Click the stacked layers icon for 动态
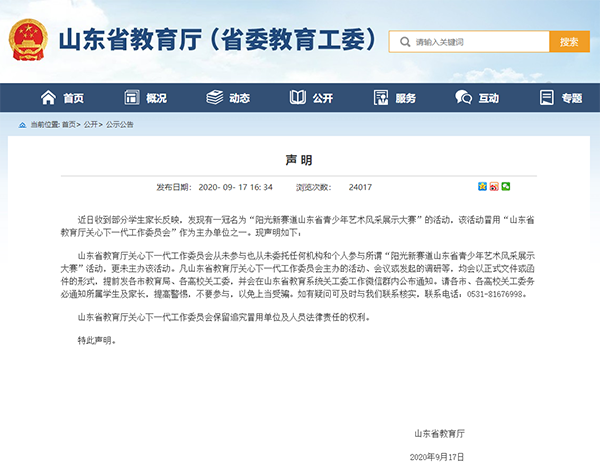600x469 pixels. (214, 98)
